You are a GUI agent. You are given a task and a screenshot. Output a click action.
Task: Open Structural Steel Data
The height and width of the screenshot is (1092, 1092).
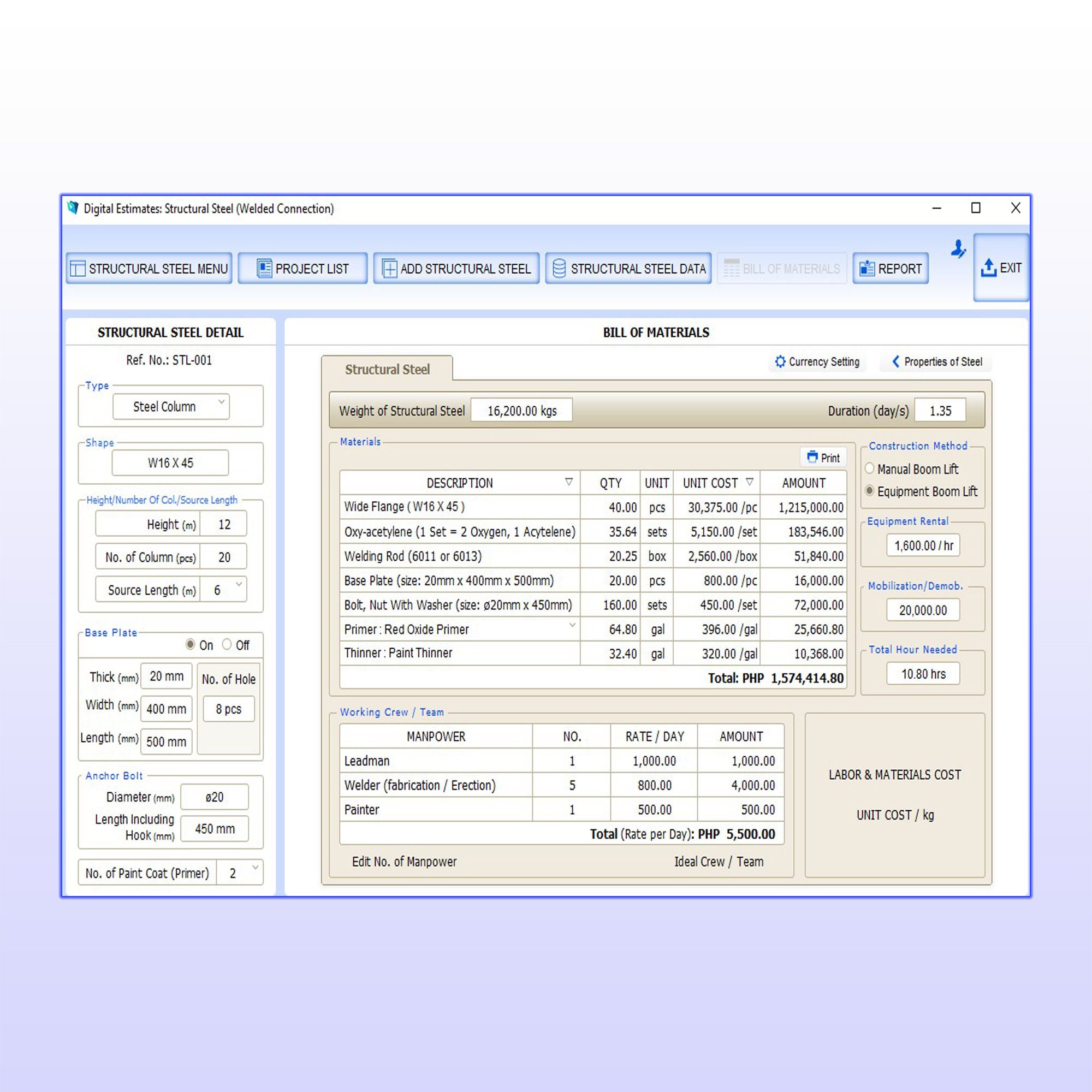tap(628, 269)
